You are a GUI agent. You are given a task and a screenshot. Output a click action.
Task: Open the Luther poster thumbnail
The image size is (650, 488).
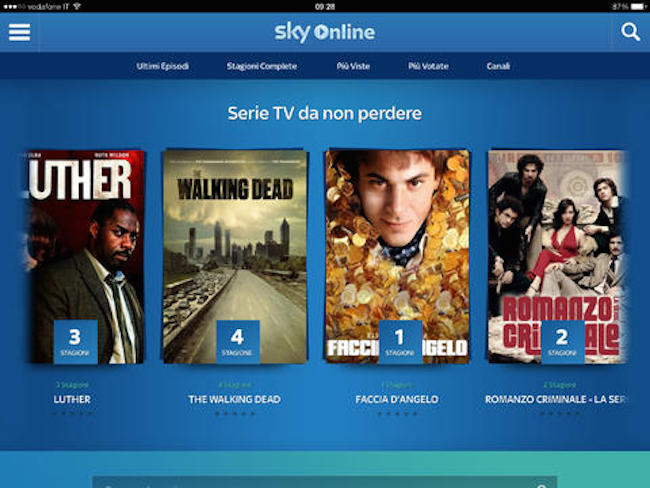(85, 257)
